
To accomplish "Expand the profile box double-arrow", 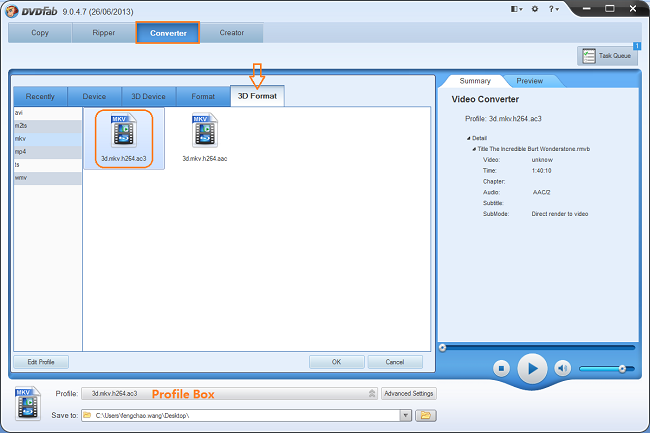I will click(x=372, y=394).
